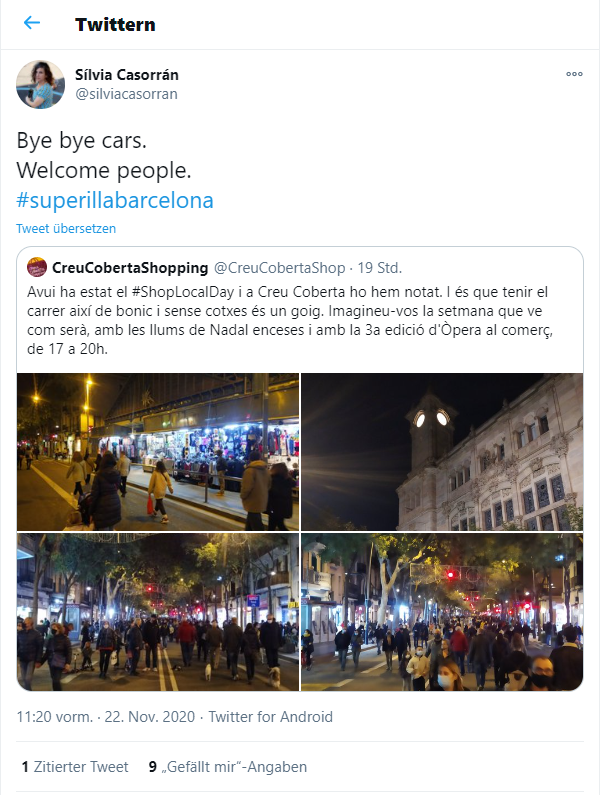Open Sílvia Casorrán's display name link
The height and width of the screenshot is (795, 607).
(127, 75)
